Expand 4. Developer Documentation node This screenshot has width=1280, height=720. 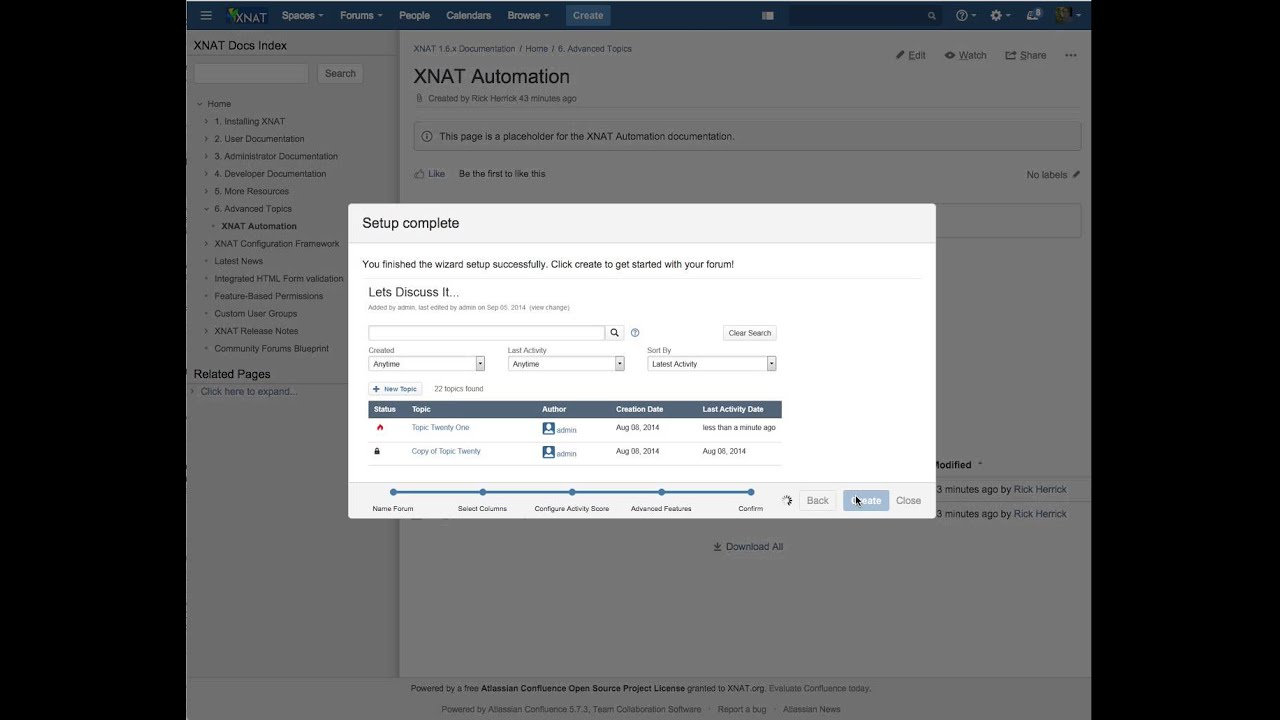pyautogui.click(x=207, y=174)
